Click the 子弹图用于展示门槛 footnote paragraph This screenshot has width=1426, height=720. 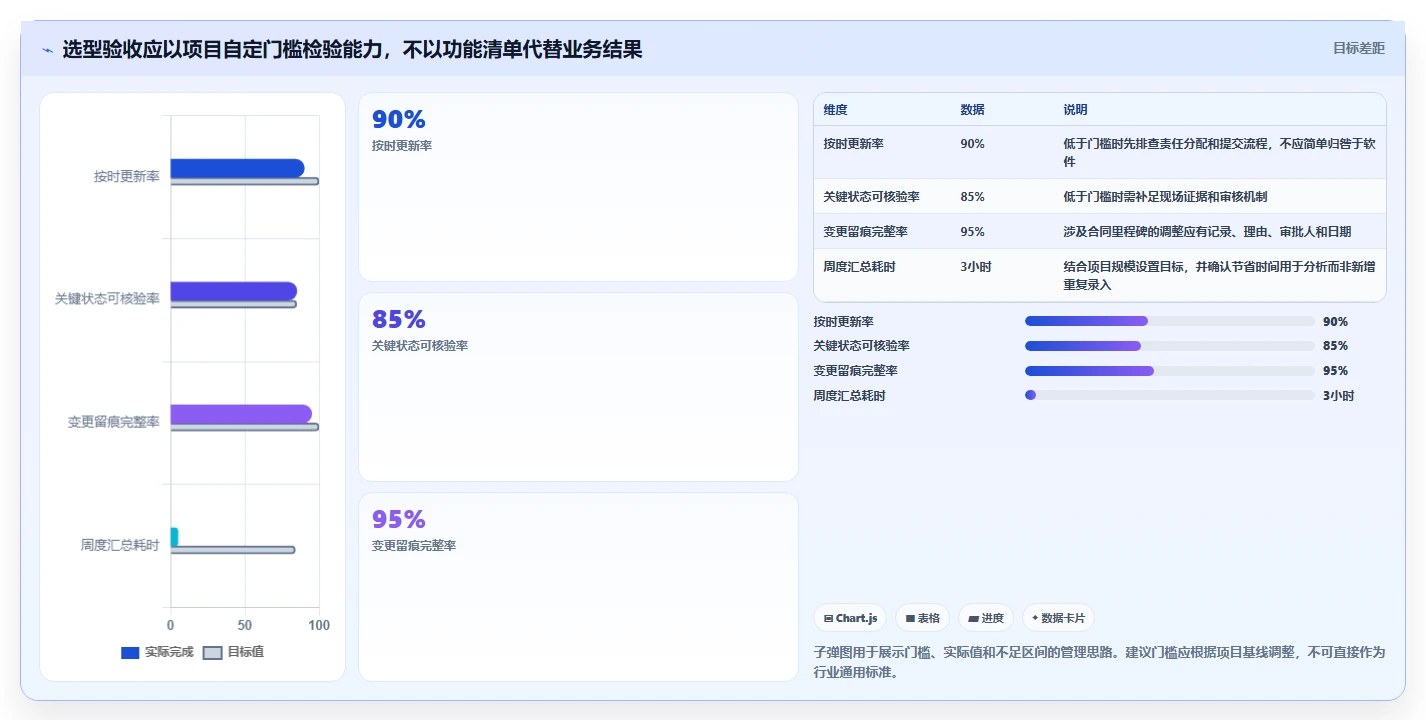pyautogui.click(x=1100, y=662)
